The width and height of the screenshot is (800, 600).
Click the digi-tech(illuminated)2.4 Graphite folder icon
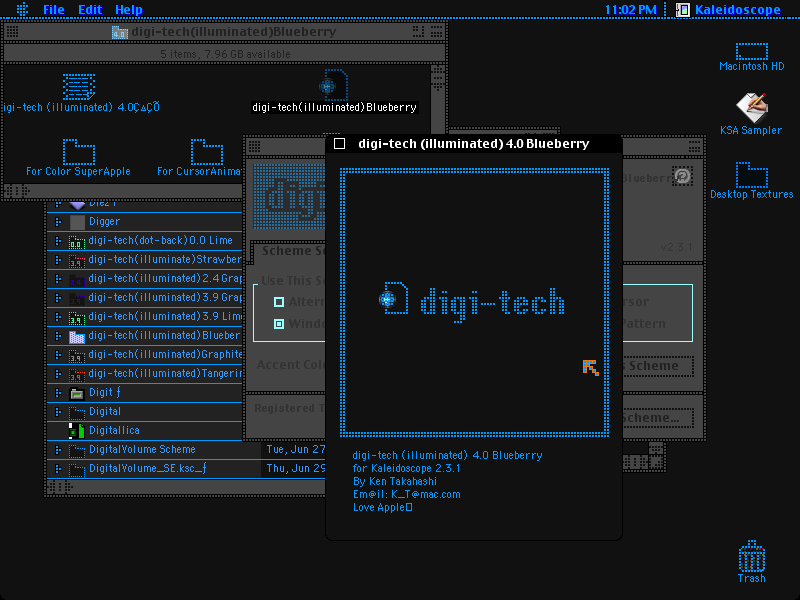tap(77, 280)
